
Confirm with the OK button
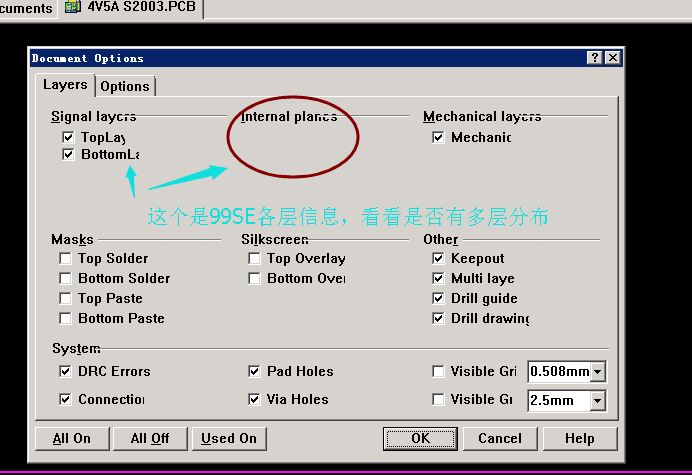[x=420, y=438]
